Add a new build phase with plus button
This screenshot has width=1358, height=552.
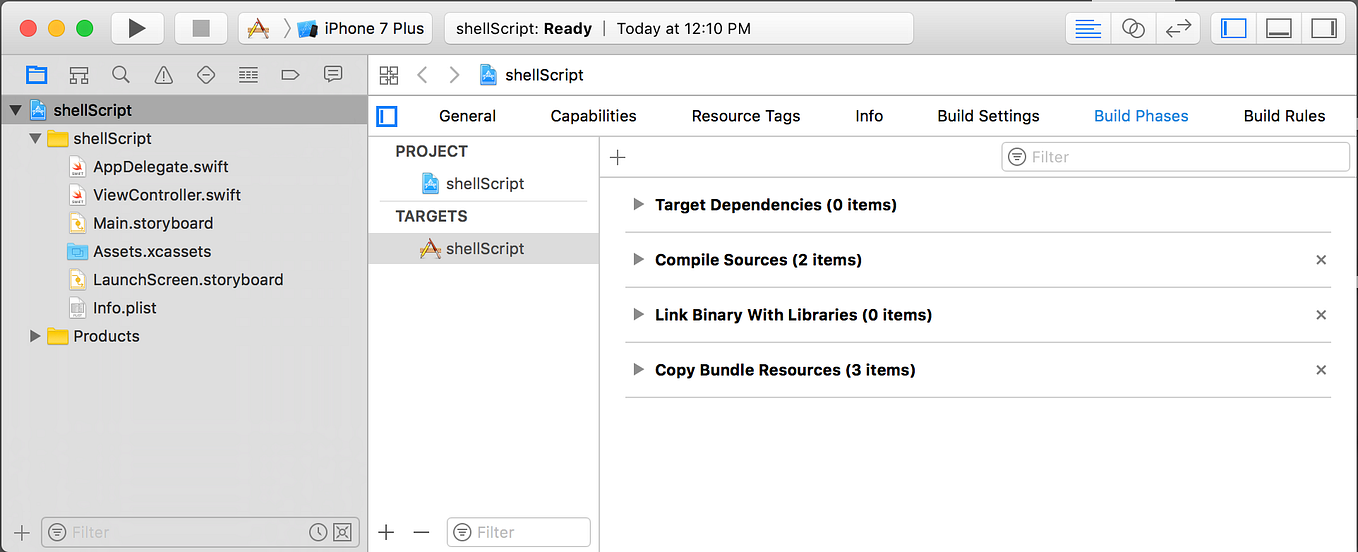tap(618, 157)
